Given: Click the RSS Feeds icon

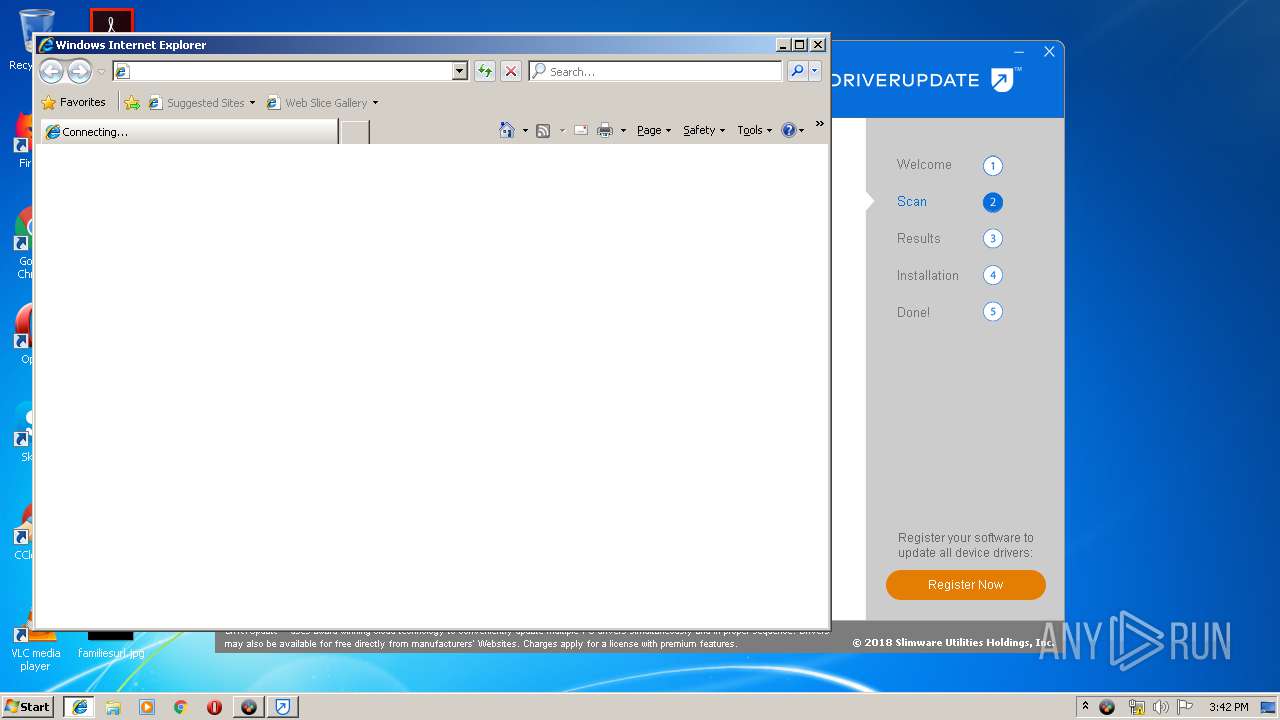Looking at the screenshot, I should 543,130.
